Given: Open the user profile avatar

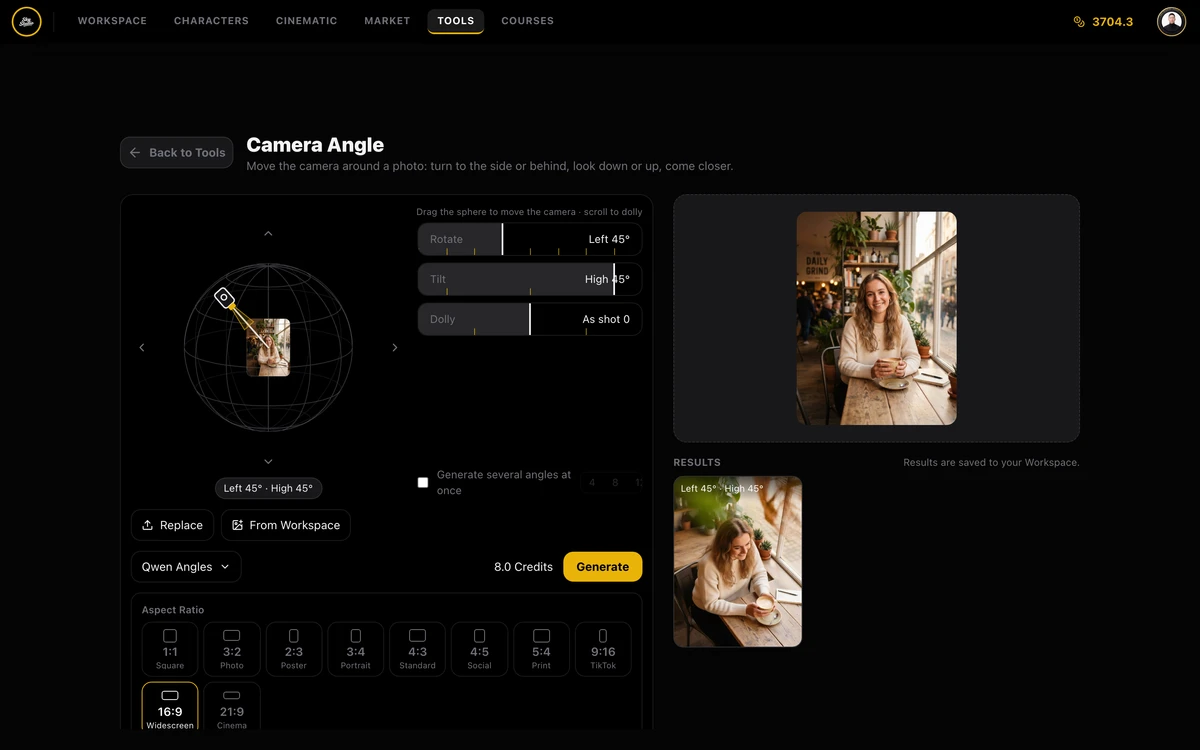Looking at the screenshot, I should coord(1171,21).
